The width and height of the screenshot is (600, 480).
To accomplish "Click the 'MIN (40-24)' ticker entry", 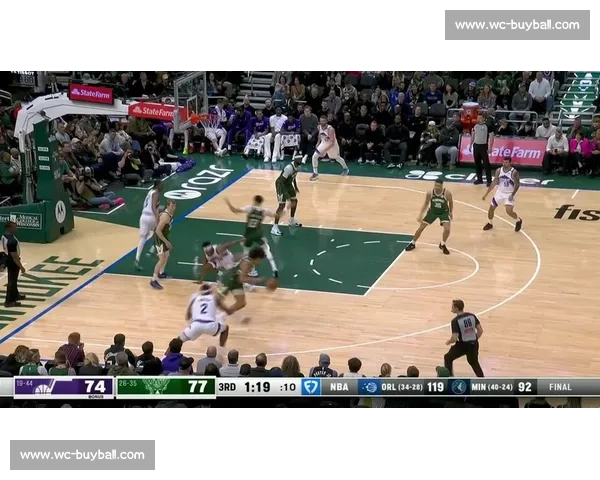I will [x=492, y=387].
